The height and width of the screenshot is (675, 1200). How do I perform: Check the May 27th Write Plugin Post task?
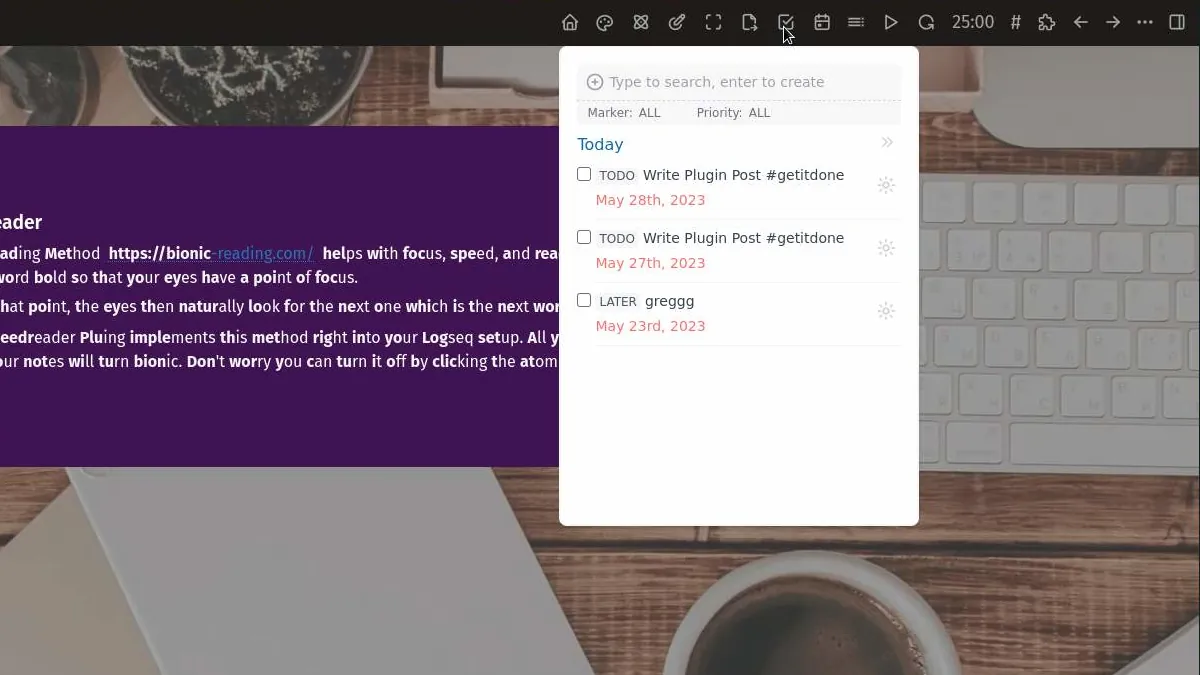tap(584, 237)
